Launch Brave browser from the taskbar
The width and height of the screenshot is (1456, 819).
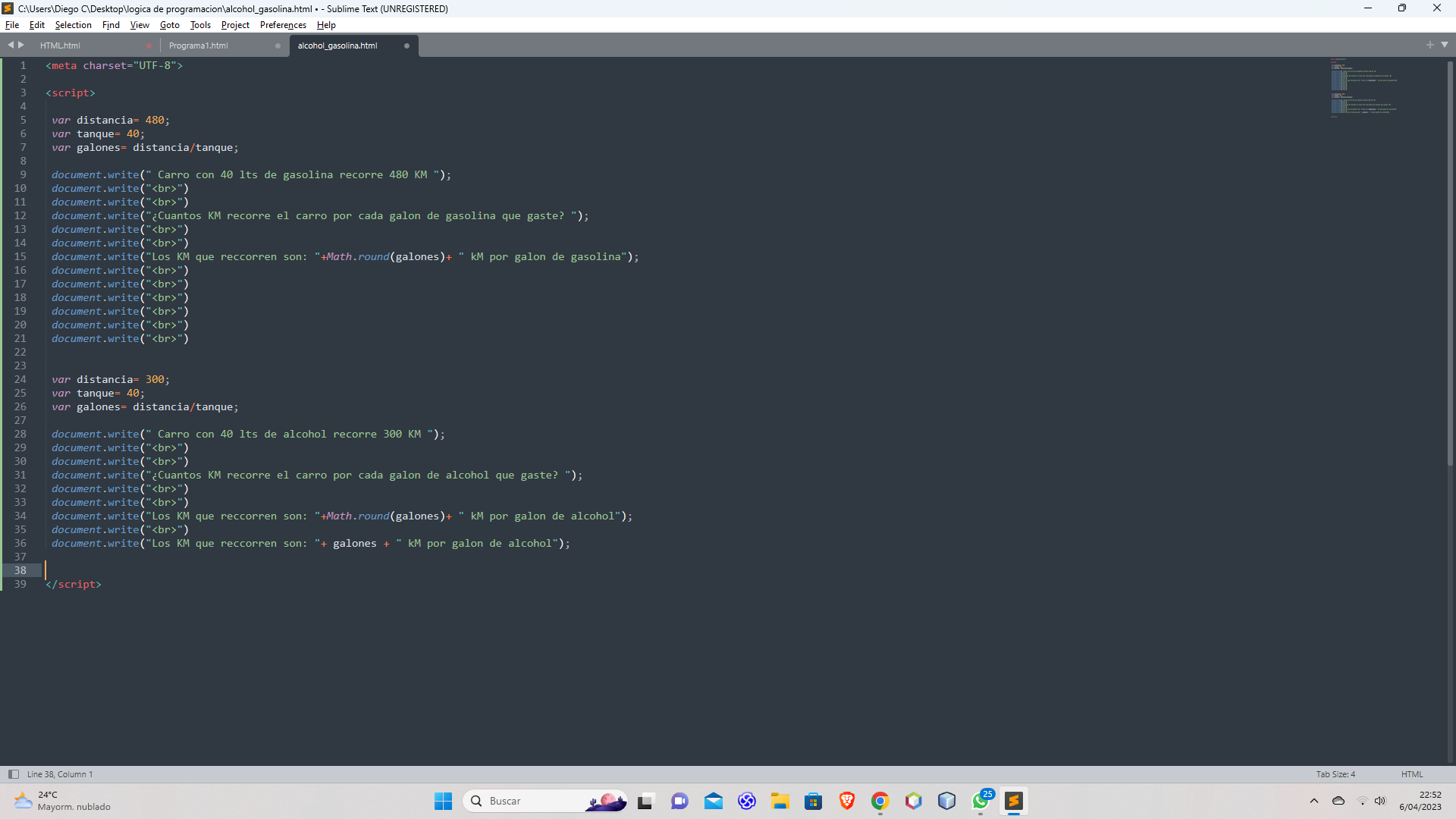tap(847, 801)
